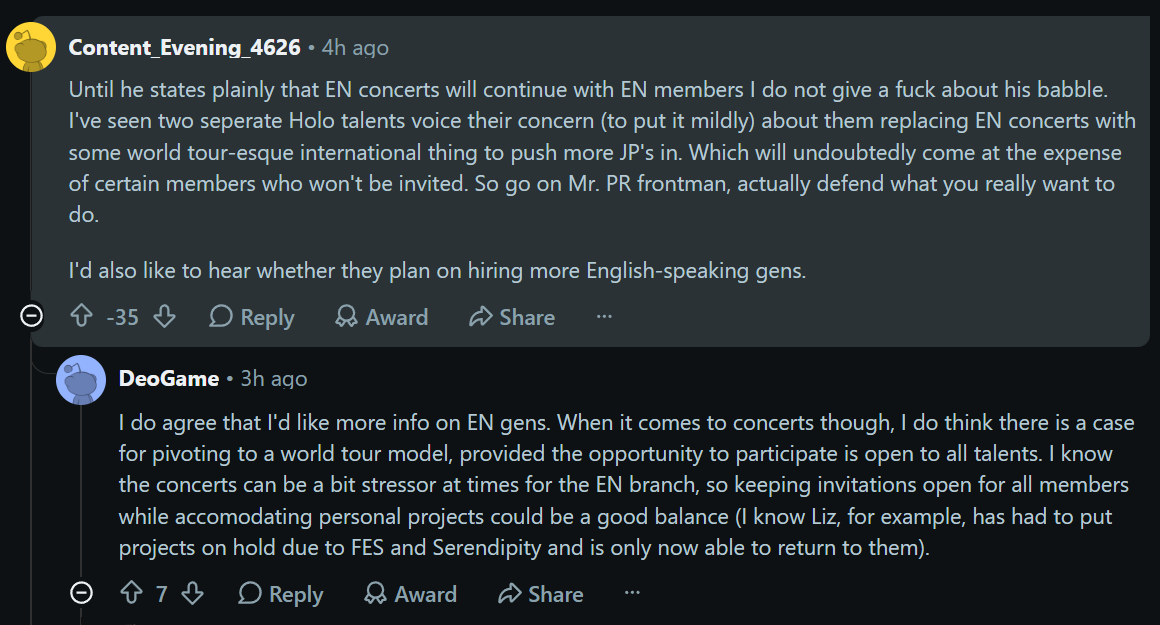Viewport: 1160px width, 625px height.
Task: Open the 4h ago timestamp permalink
Action: [x=355, y=47]
